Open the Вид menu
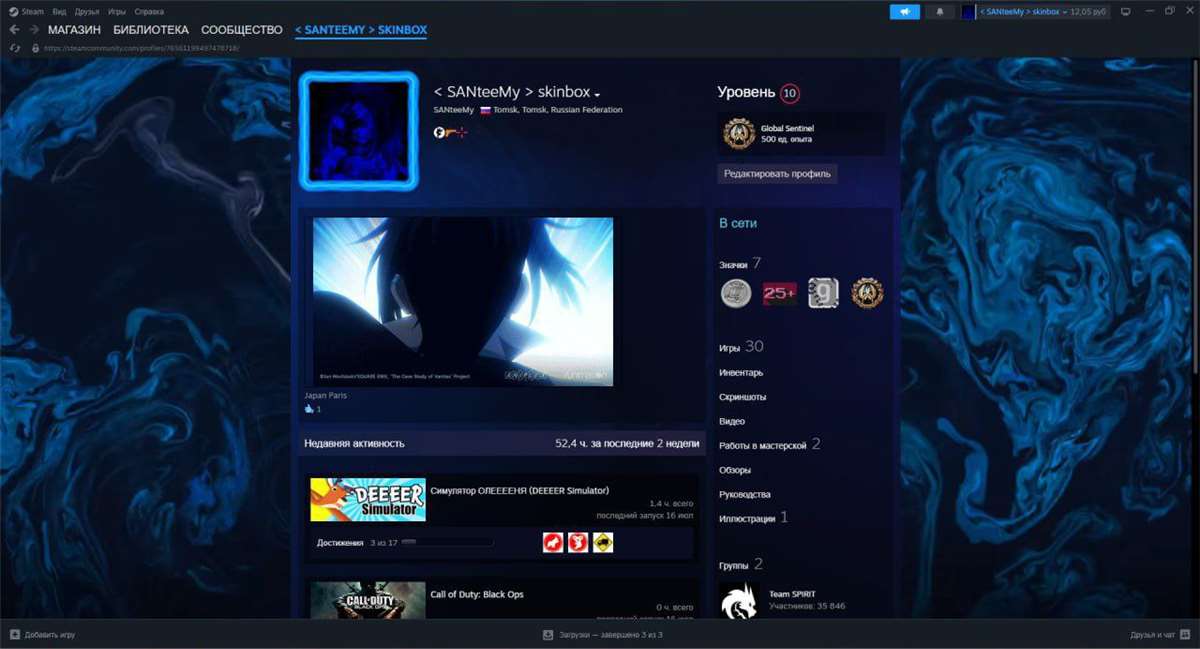This screenshot has width=1200, height=649. (x=60, y=11)
